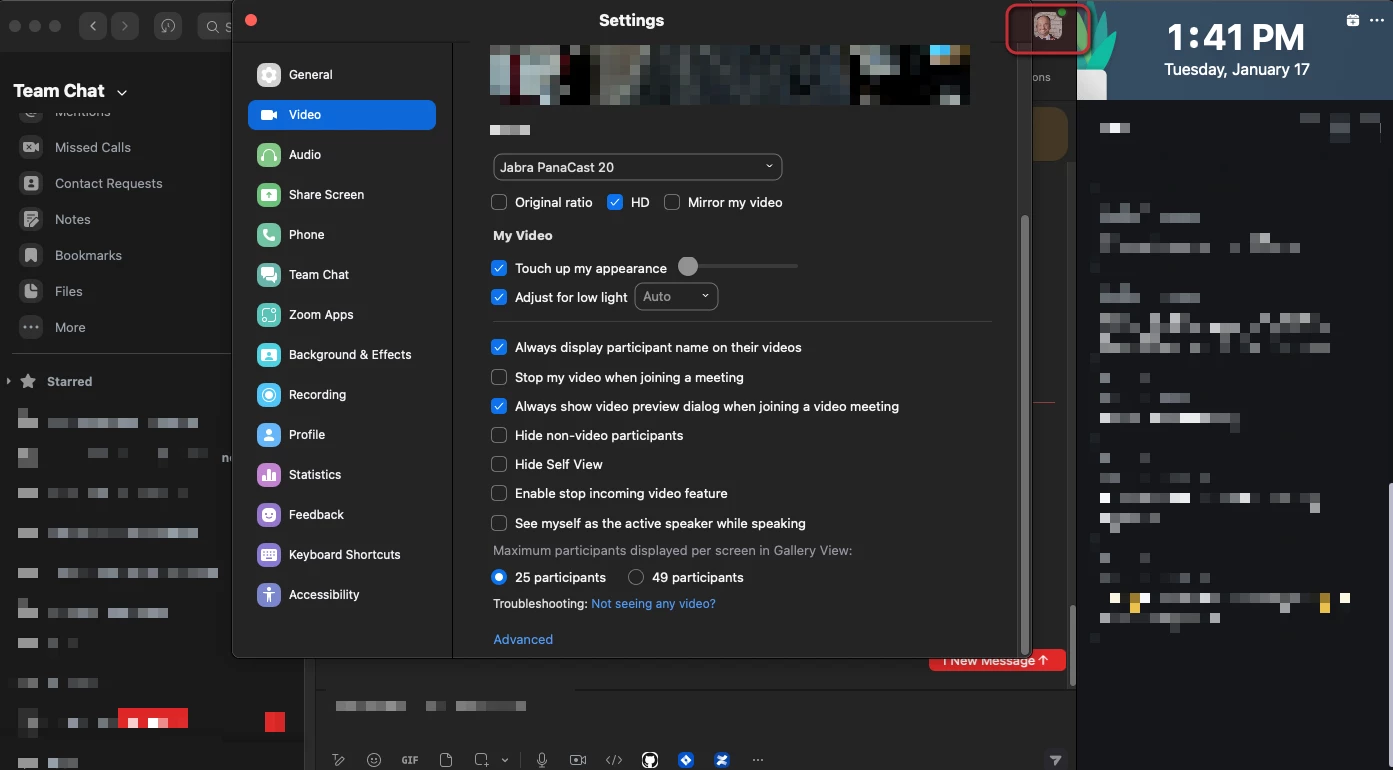Check Stop my video when joining a meeting
1393x770 pixels.
coord(499,377)
